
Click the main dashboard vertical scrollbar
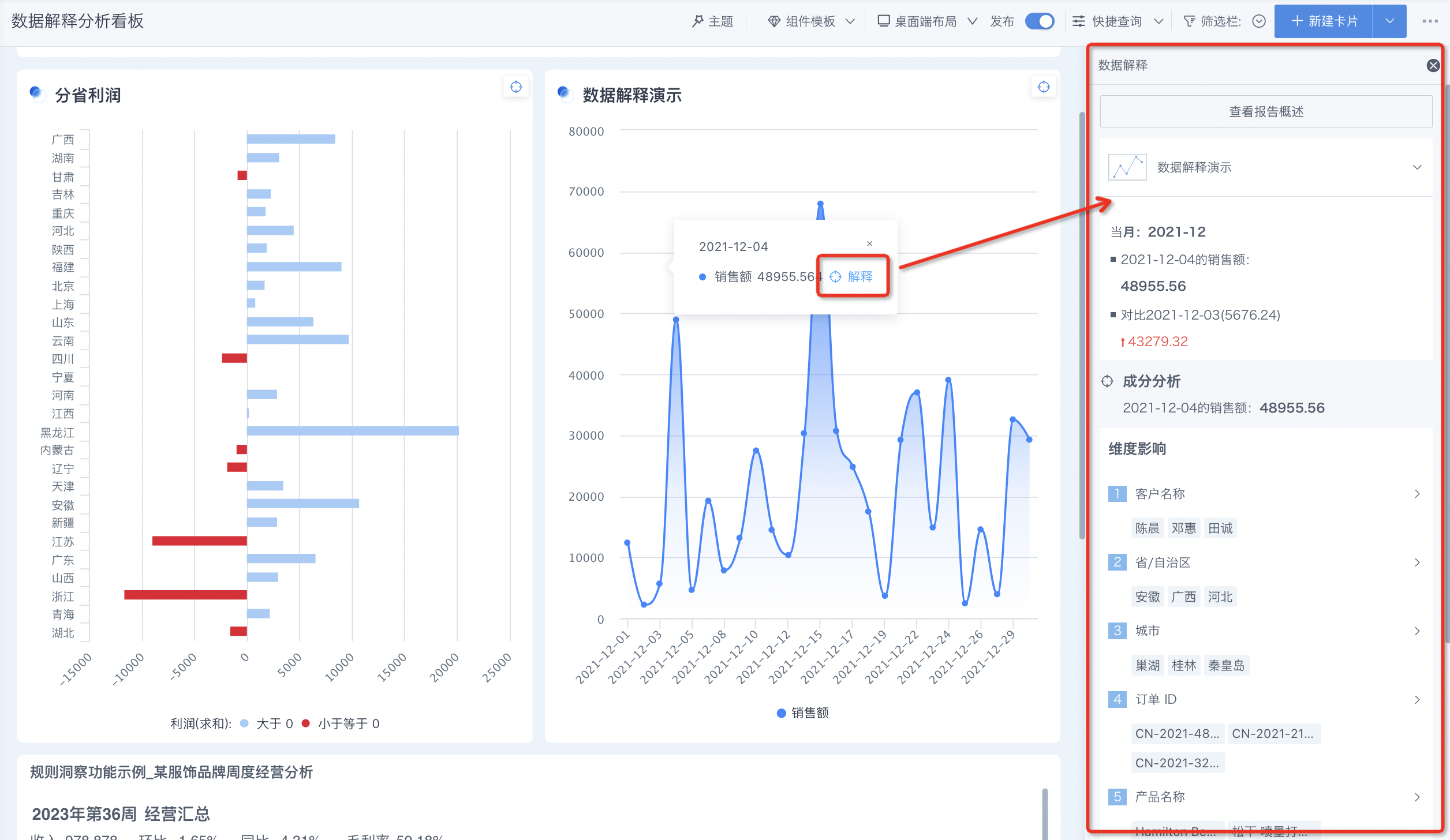point(1082,325)
